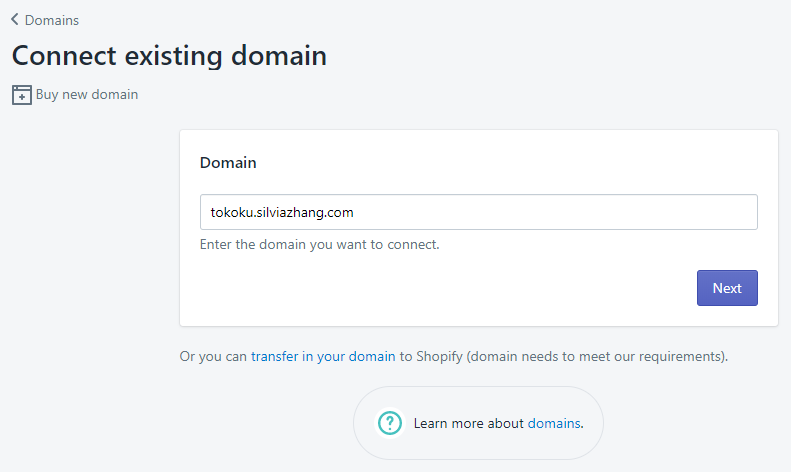Place cursor on tokoku.silviazhang.com text
791x472 pixels.
[x=282, y=212]
